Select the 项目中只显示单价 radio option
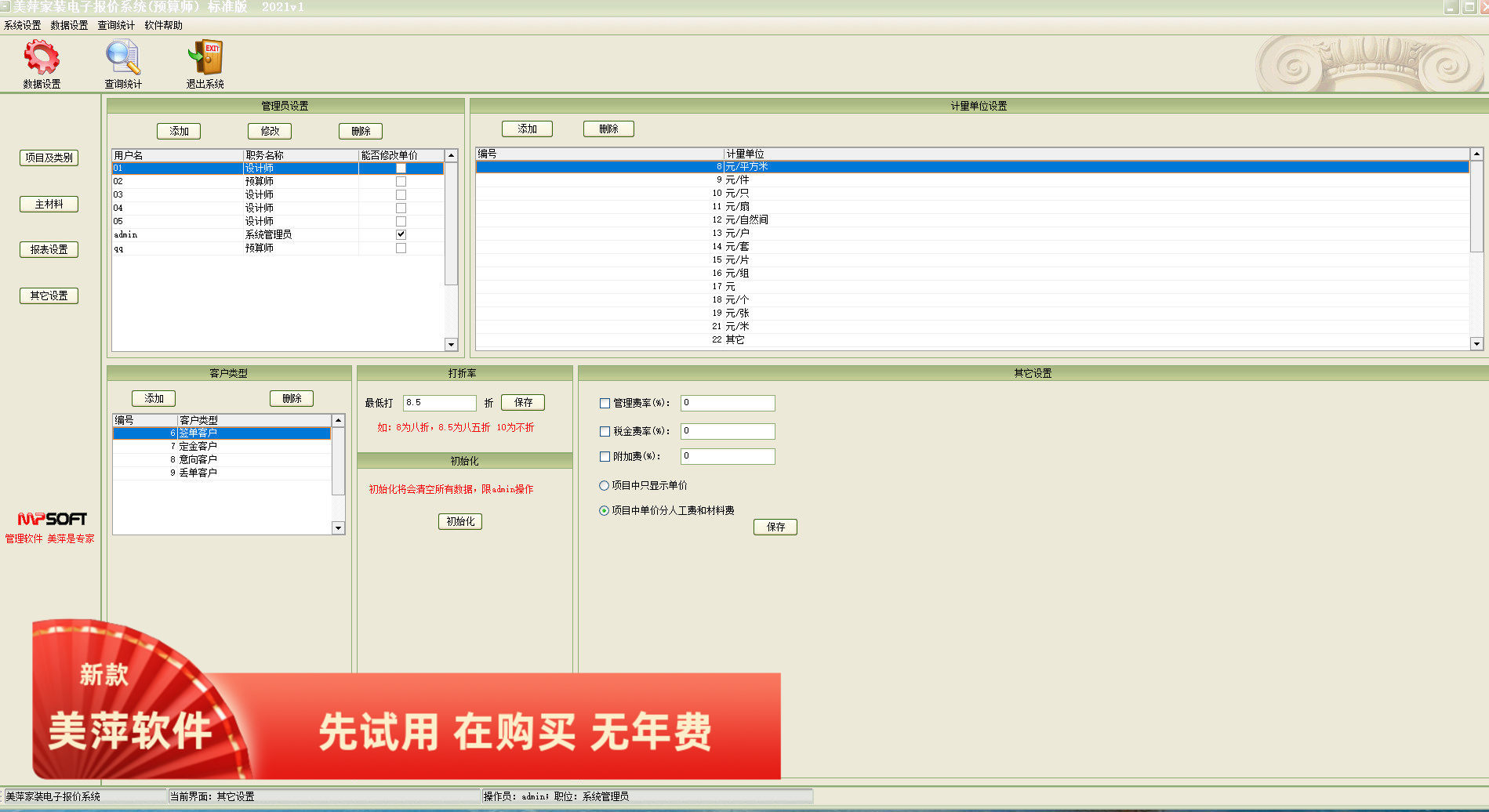Viewport: 1489px width, 812px height. click(x=604, y=485)
